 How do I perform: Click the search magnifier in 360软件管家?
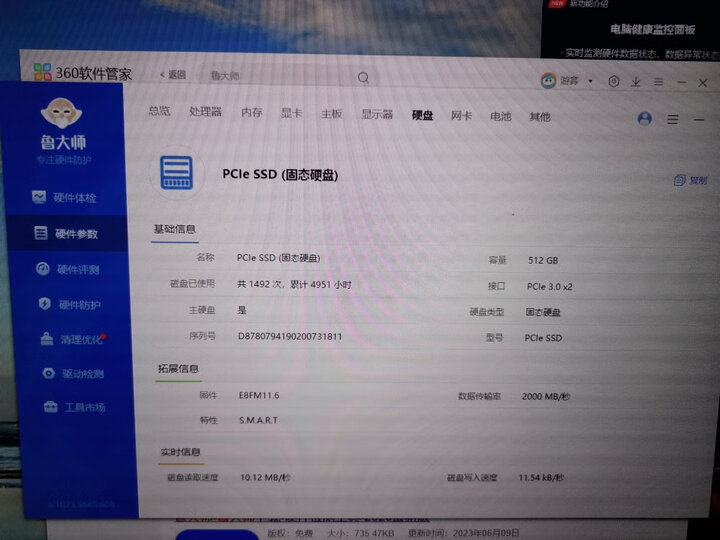363,77
